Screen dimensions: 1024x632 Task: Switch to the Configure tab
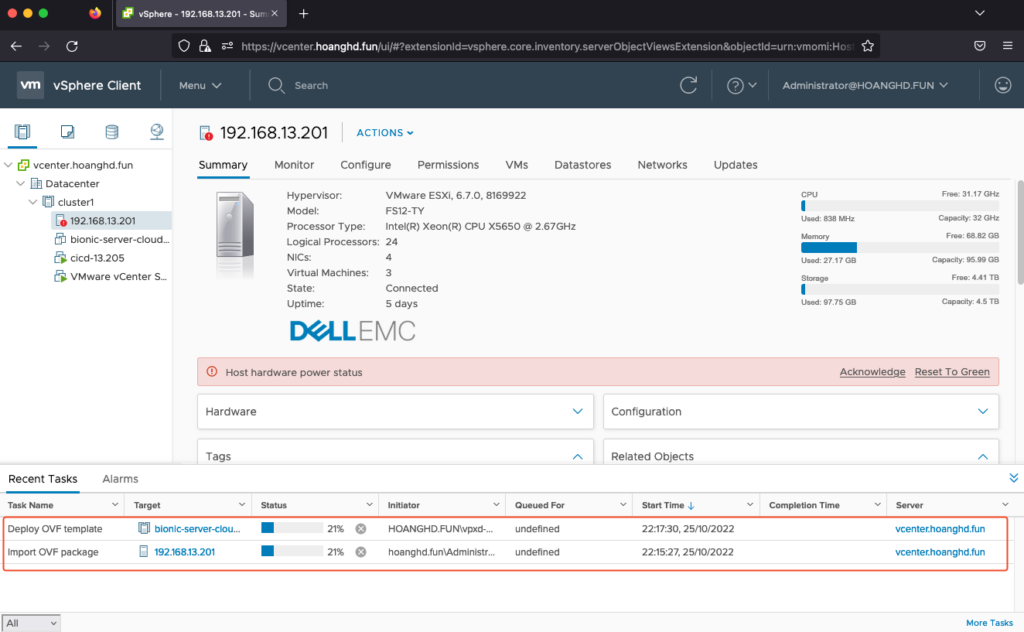366,165
